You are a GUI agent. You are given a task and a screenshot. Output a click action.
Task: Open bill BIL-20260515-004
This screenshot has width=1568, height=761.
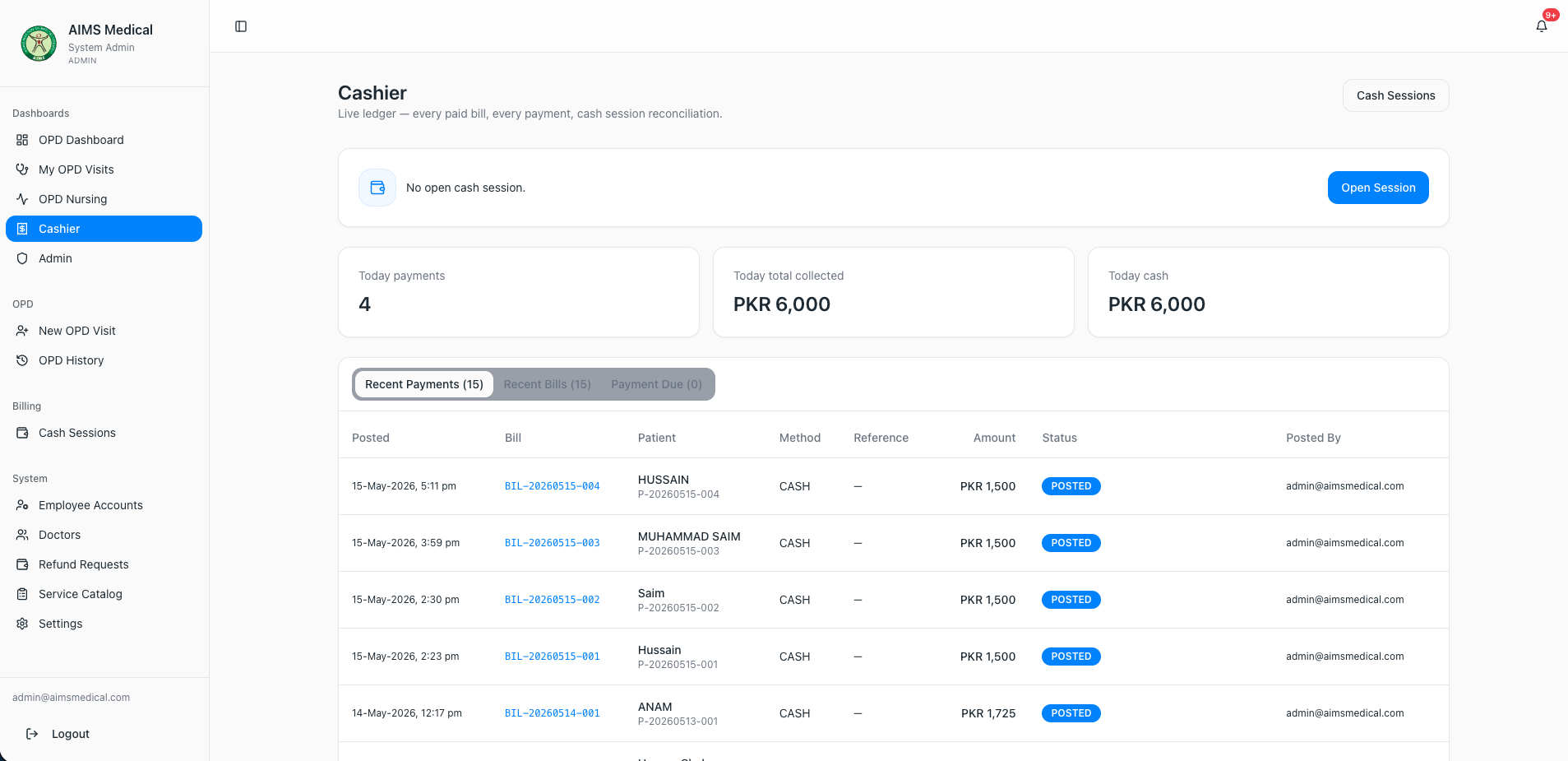pos(552,486)
